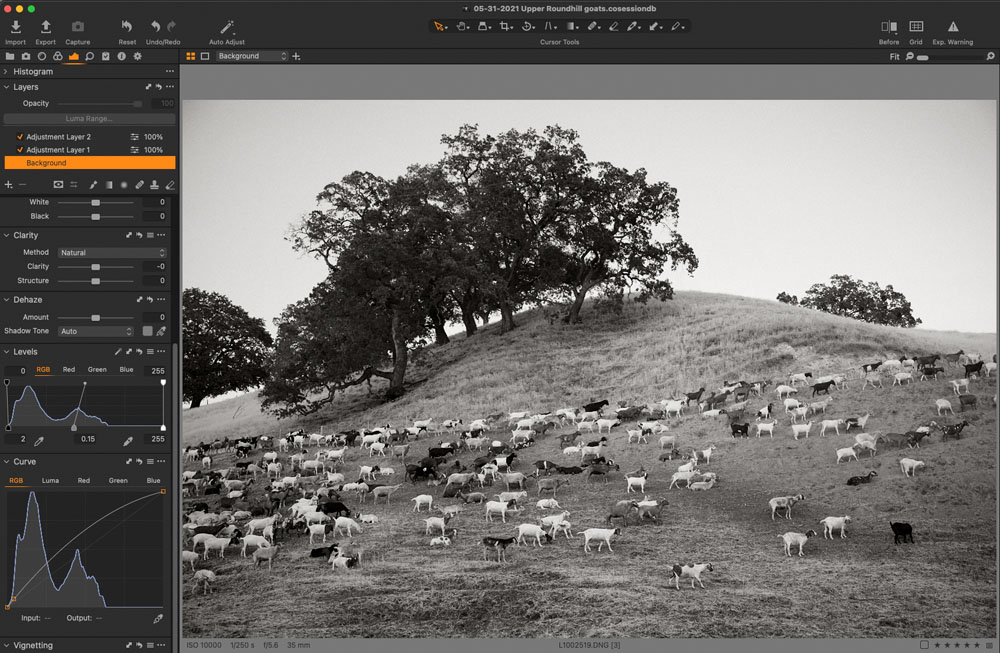Open the Shadow Tone Auto dropdown

[96, 331]
